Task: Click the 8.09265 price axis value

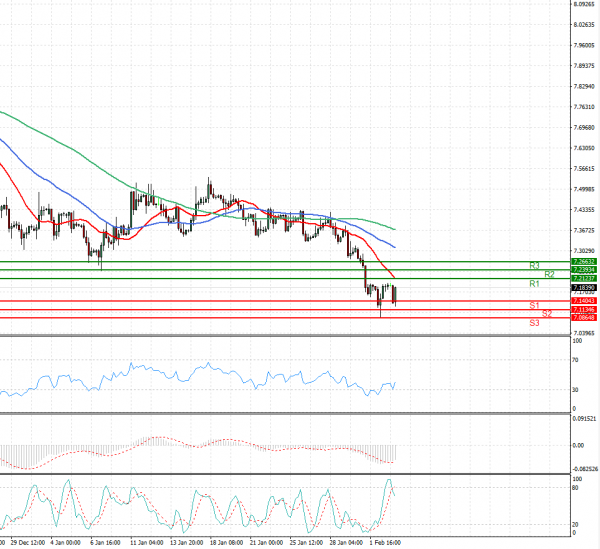Action: 584,4
